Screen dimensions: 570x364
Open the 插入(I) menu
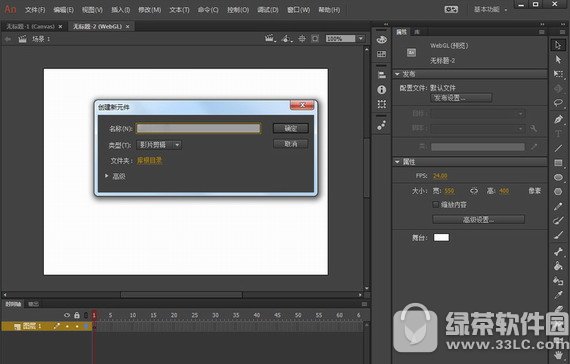pyautogui.click(x=120, y=10)
